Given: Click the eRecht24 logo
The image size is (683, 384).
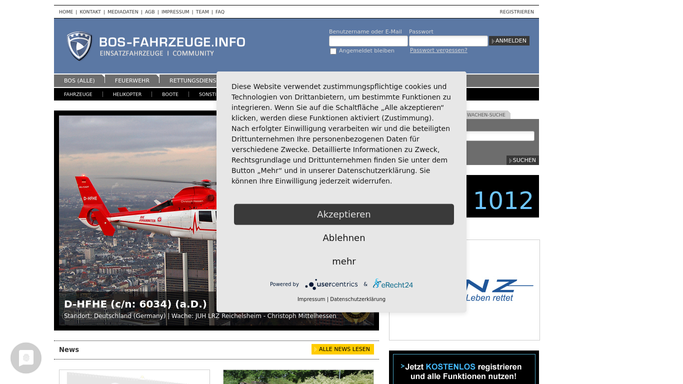Looking at the screenshot, I should click(x=392, y=284).
